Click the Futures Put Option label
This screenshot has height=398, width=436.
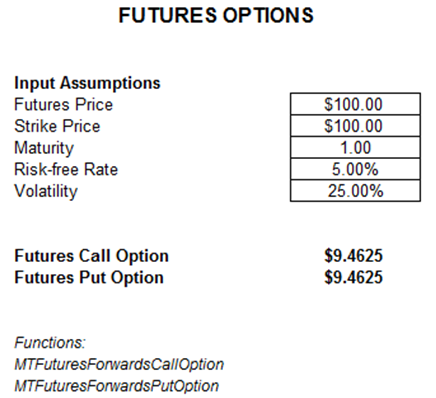89,278
